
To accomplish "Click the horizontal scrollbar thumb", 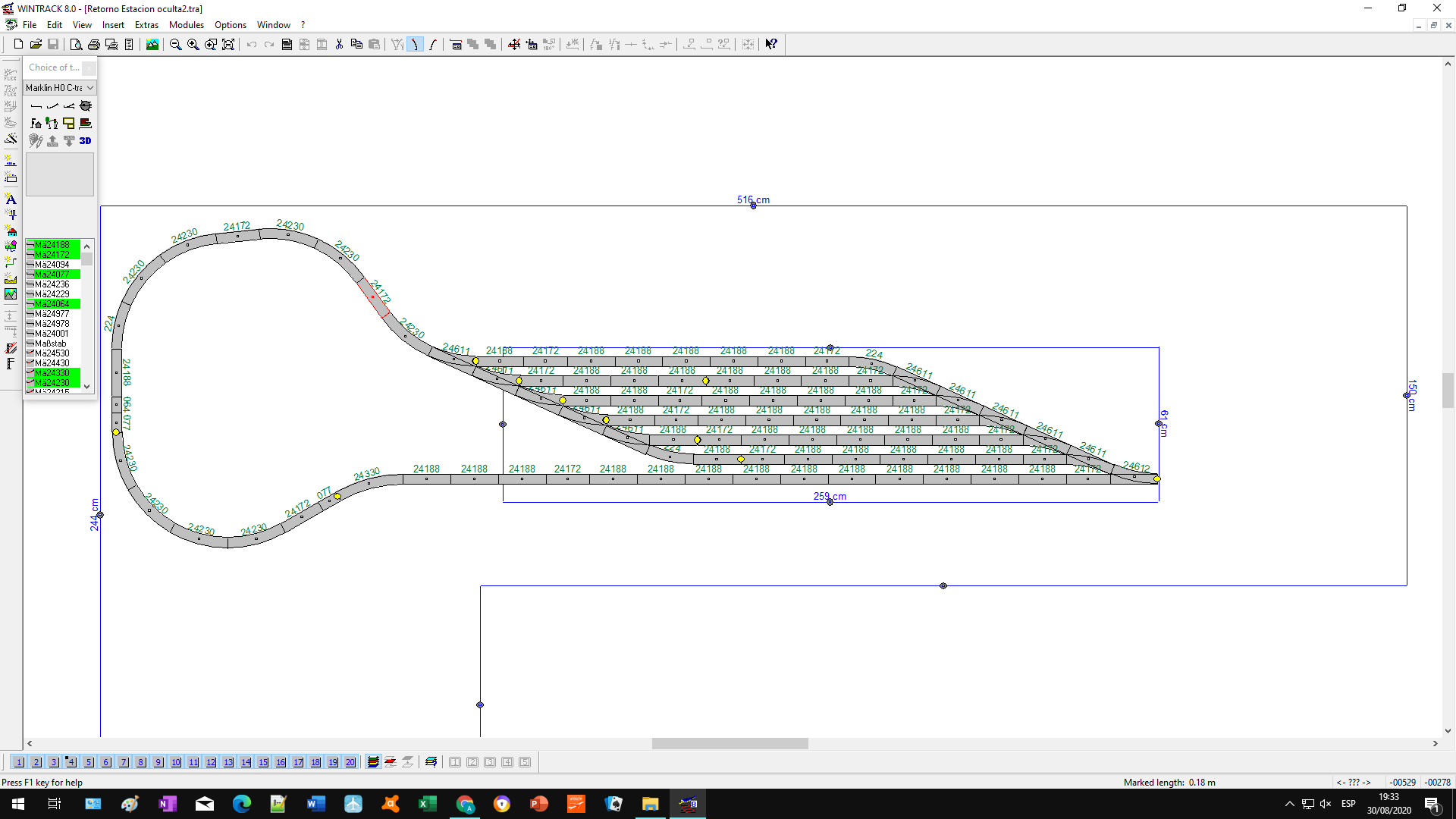I will coord(730,744).
